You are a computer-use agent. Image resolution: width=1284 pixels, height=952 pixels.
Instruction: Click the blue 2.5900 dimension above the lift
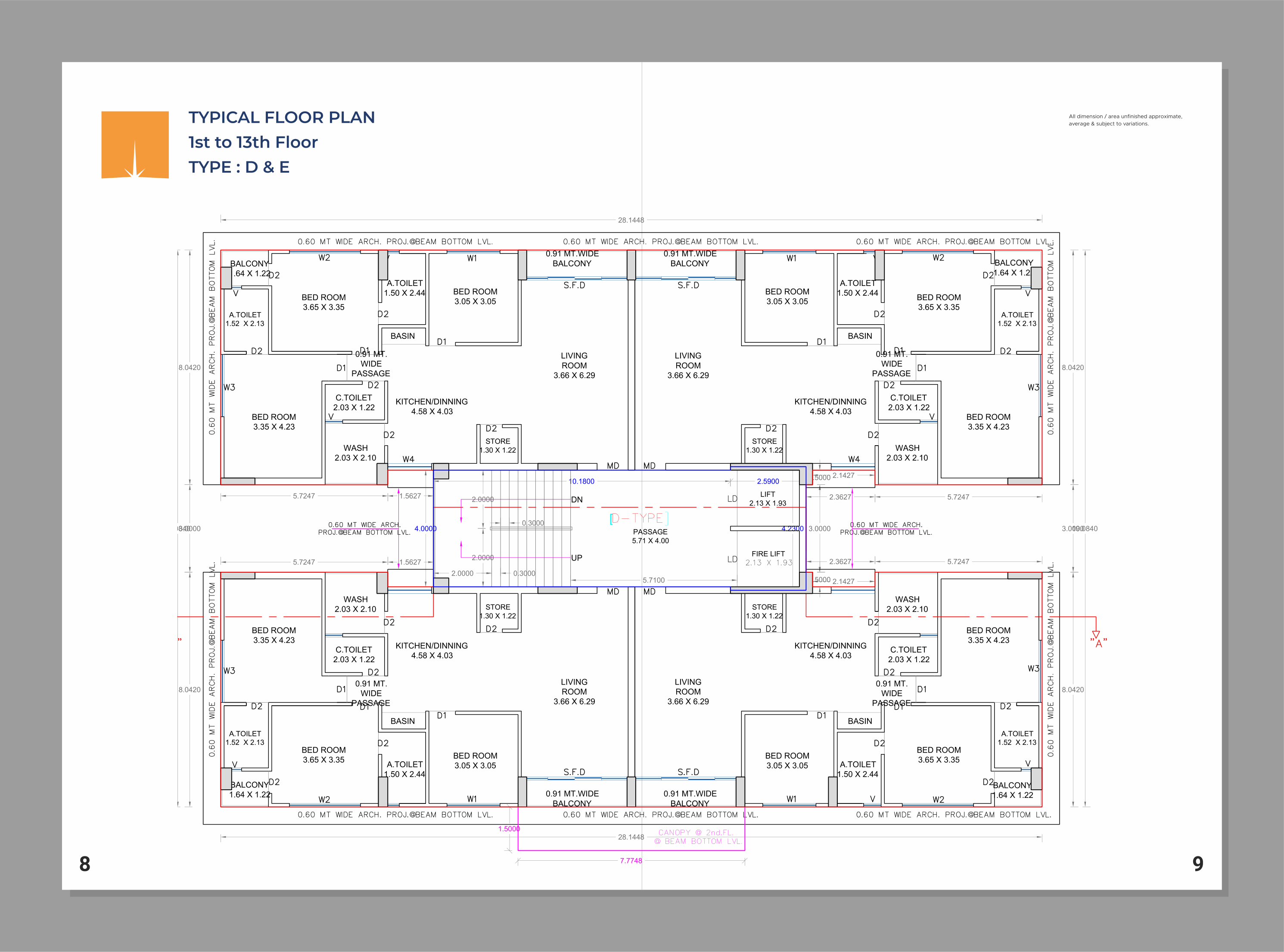(768, 481)
